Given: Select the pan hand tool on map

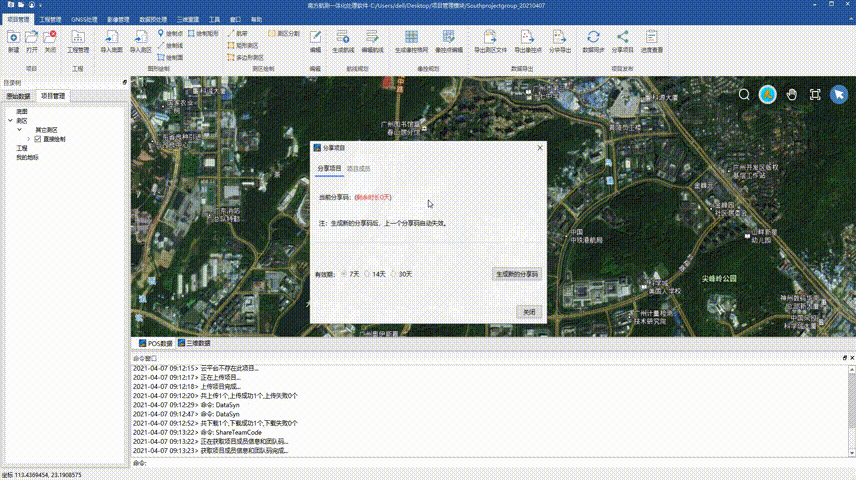Looking at the screenshot, I should tap(792, 94).
